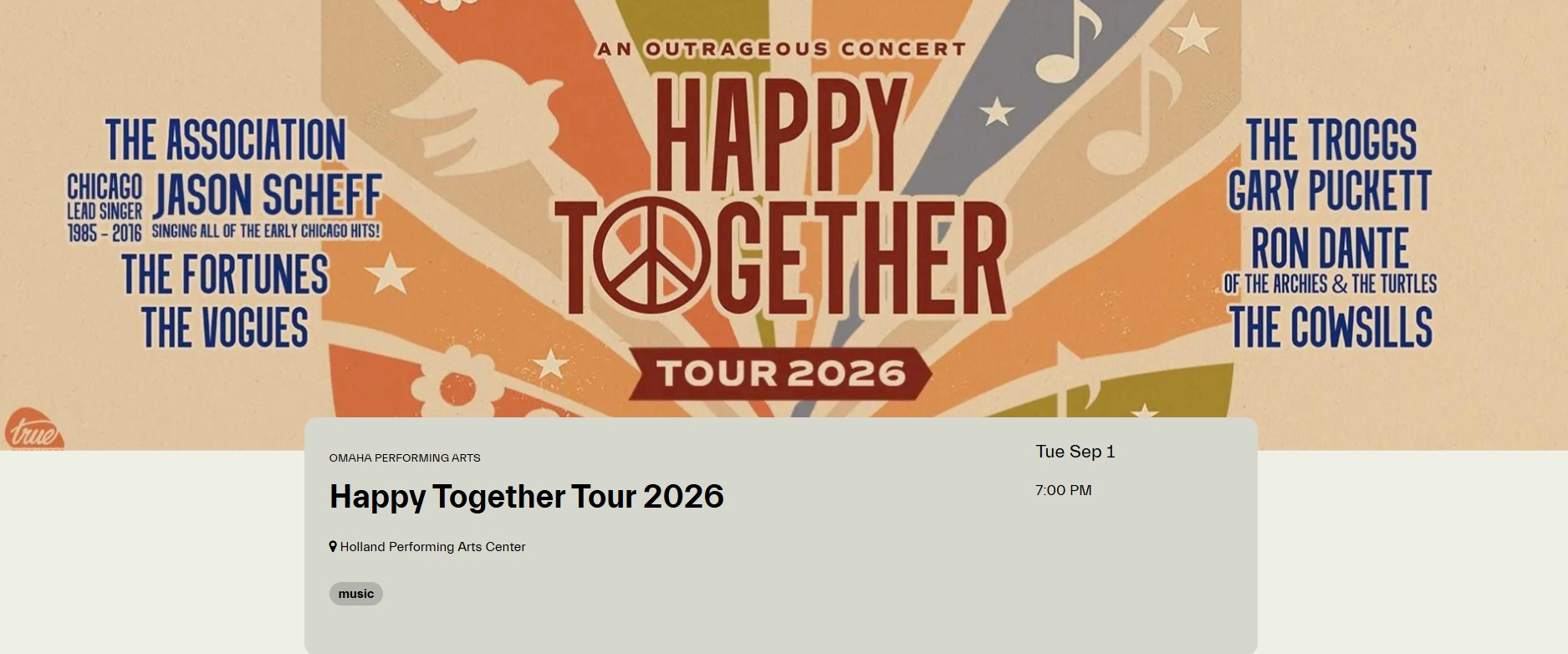Screen dimensions: 1568x654
Task: Click the 7:00 PM showtime
Action: pos(1064,490)
